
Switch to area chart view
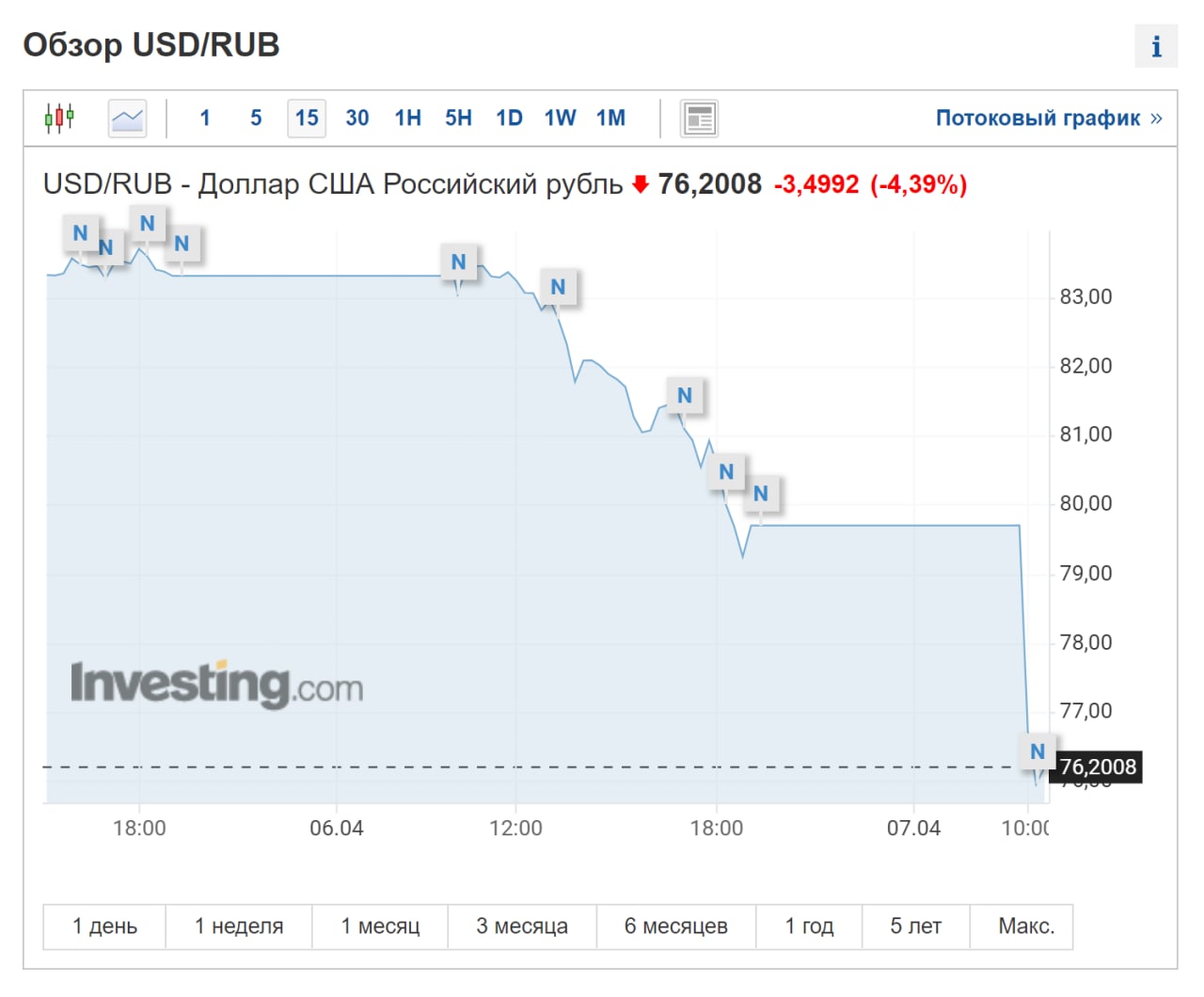[127, 119]
